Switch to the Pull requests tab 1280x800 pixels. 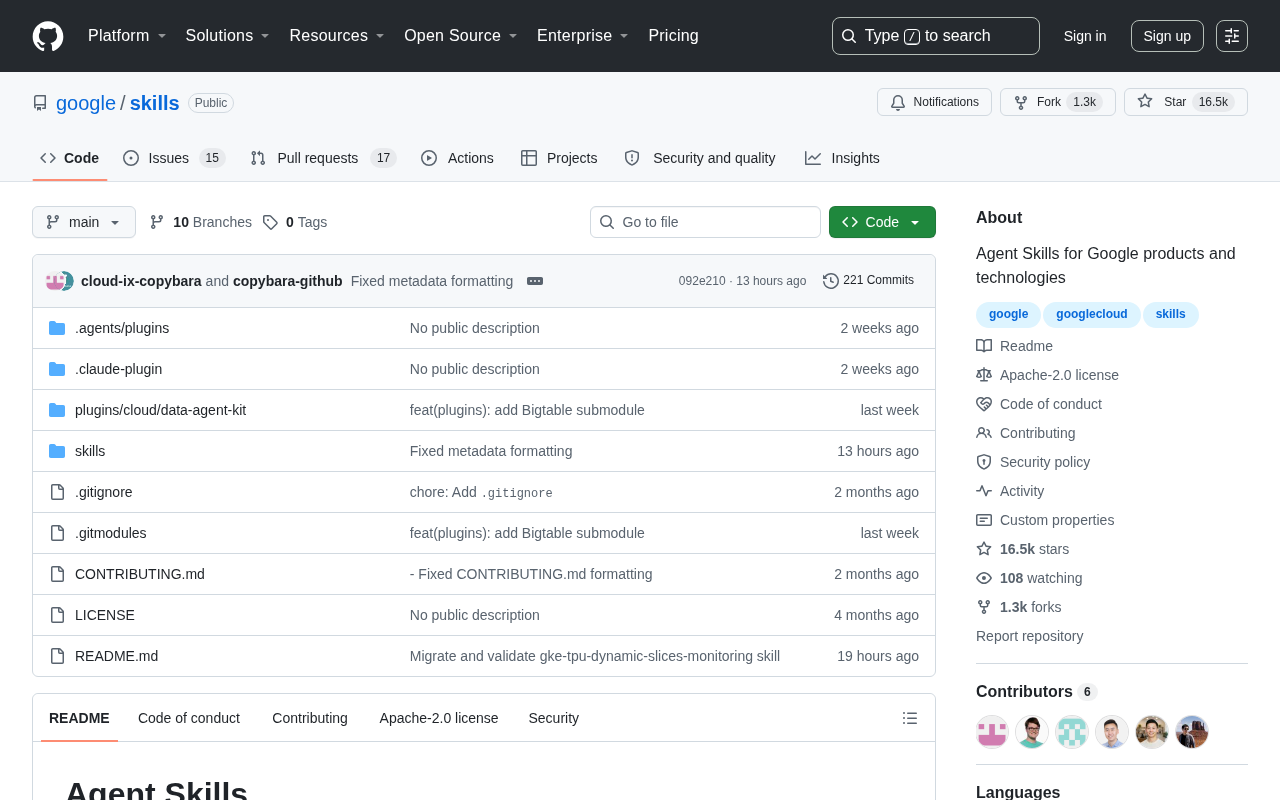point(323,158)
